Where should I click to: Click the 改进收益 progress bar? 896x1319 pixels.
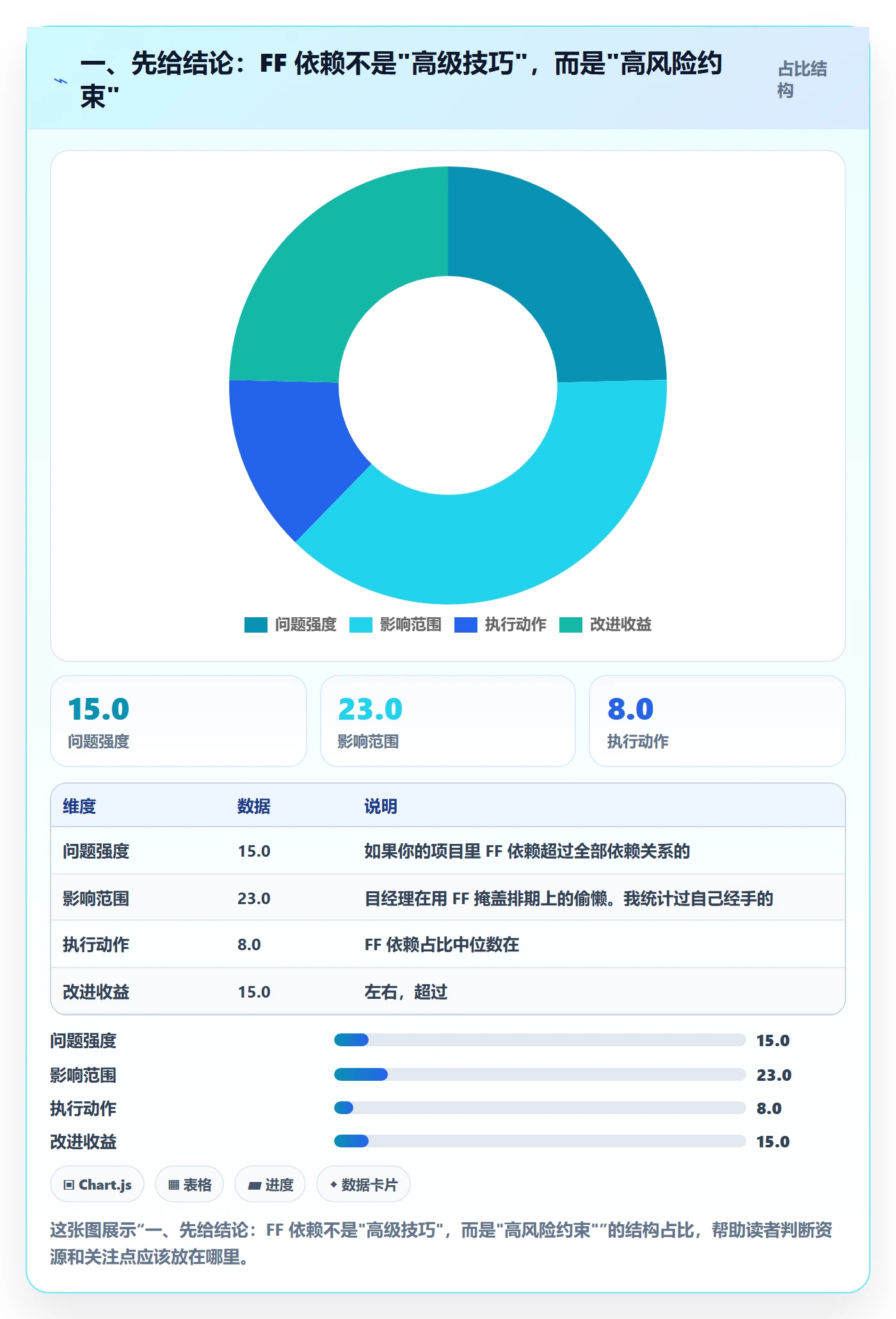click(x=540, y=1141)
